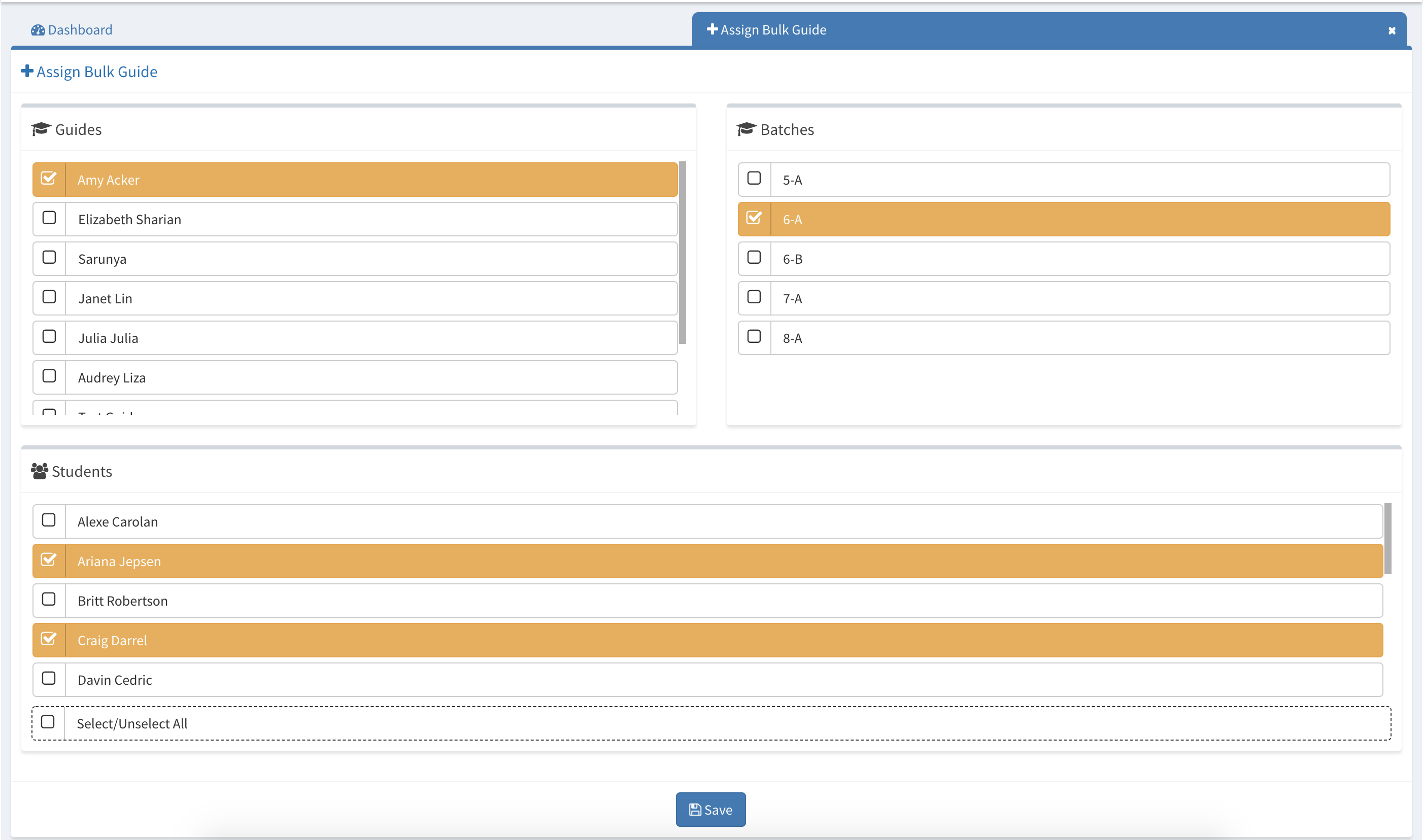Click the Guides list scrollbar
Screen dimensions: 1423x840
coord(683,253)
